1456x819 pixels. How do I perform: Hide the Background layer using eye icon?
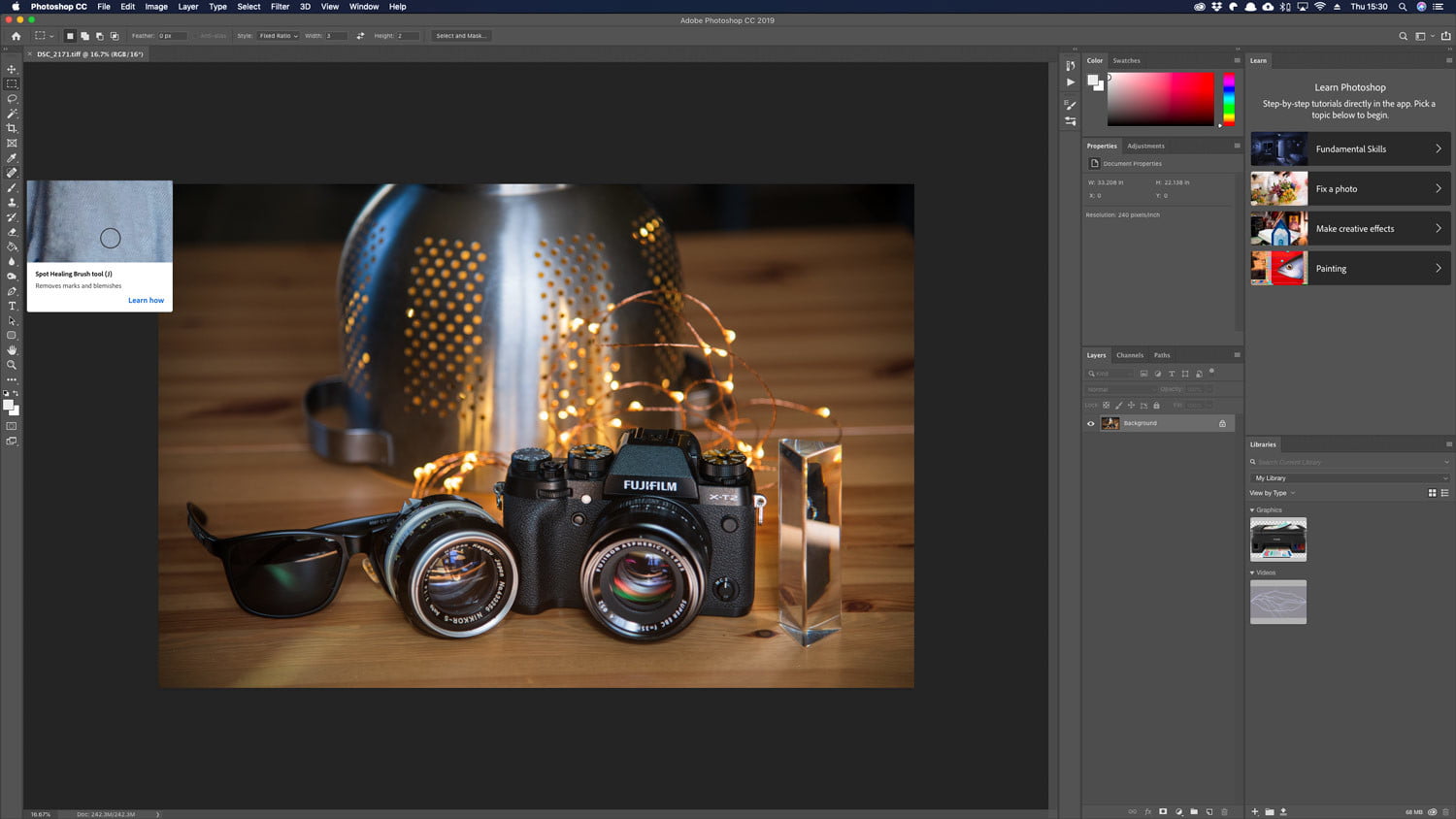point(1090,424)
